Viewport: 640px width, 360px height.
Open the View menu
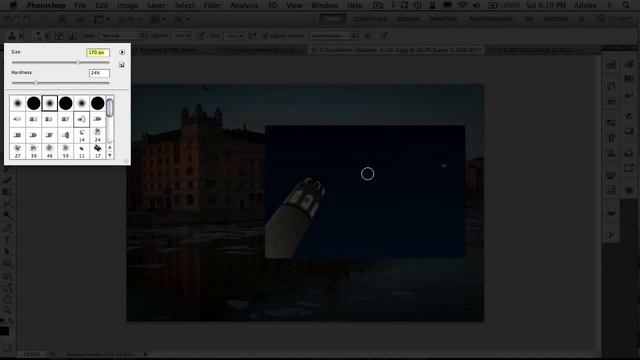pyautogui.click(x=294, y=5)
